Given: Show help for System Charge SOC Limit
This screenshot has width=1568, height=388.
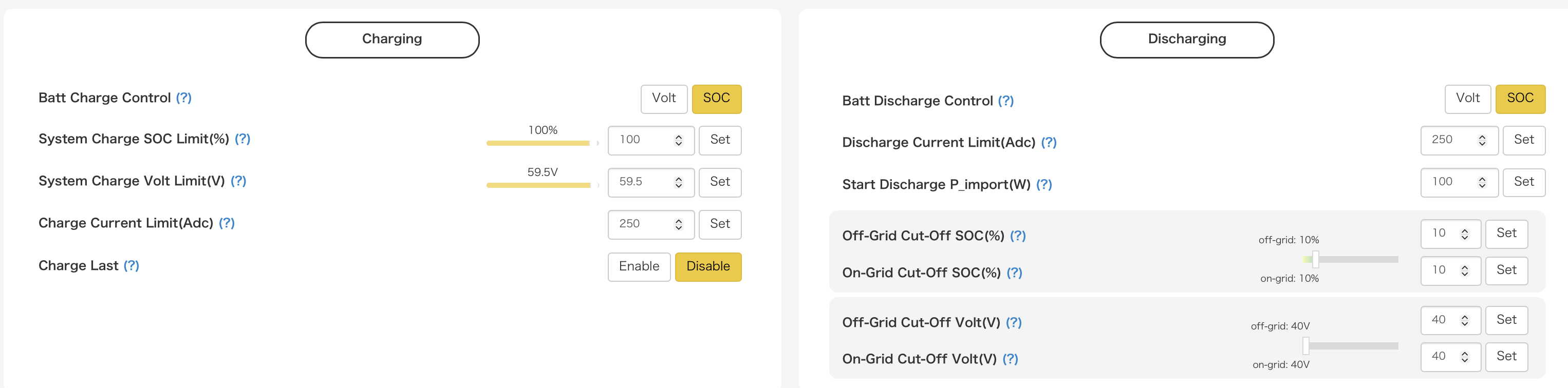Looking at the screenshot, I should [x=242, y=139].
